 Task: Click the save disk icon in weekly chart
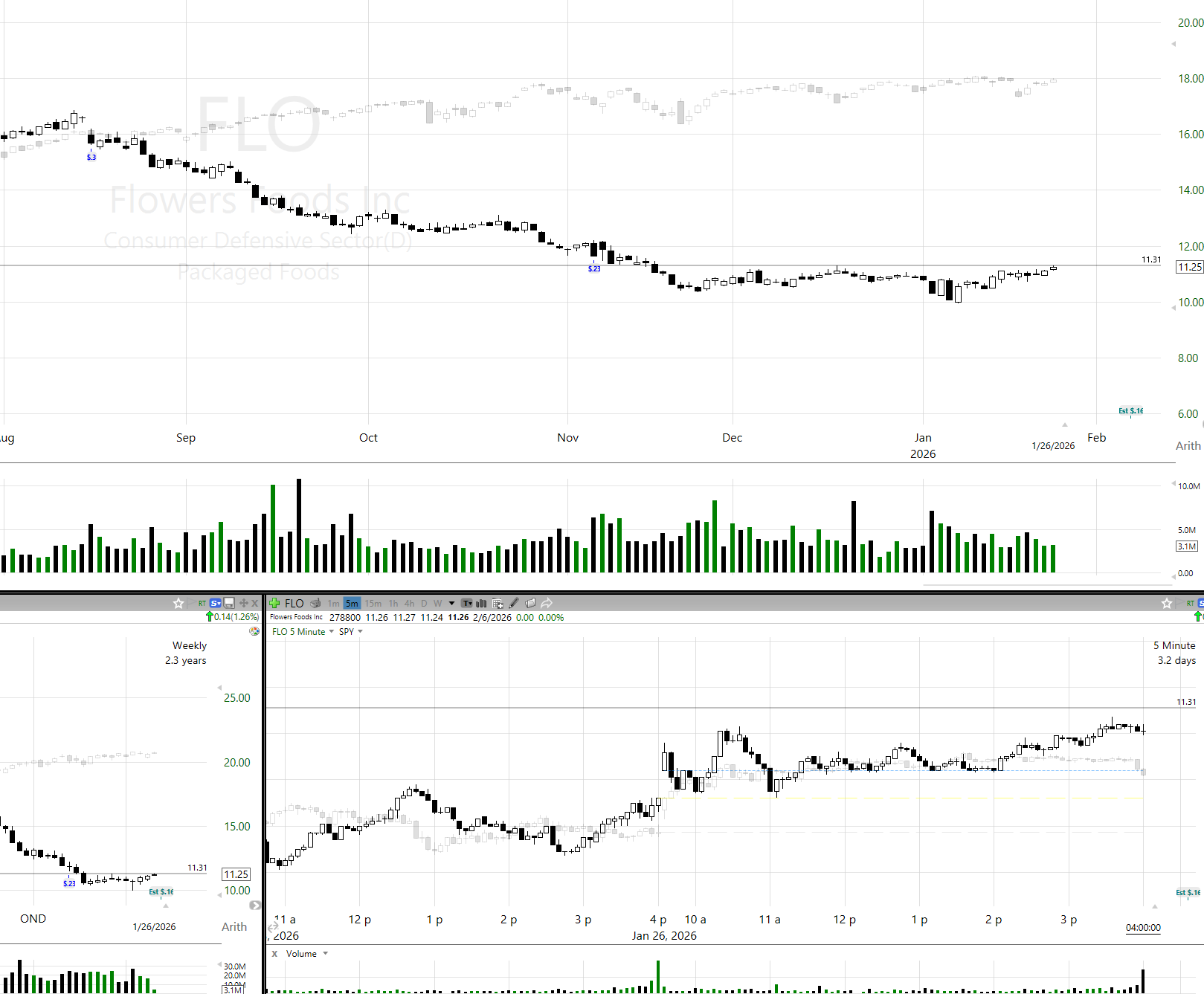point(229,603)
